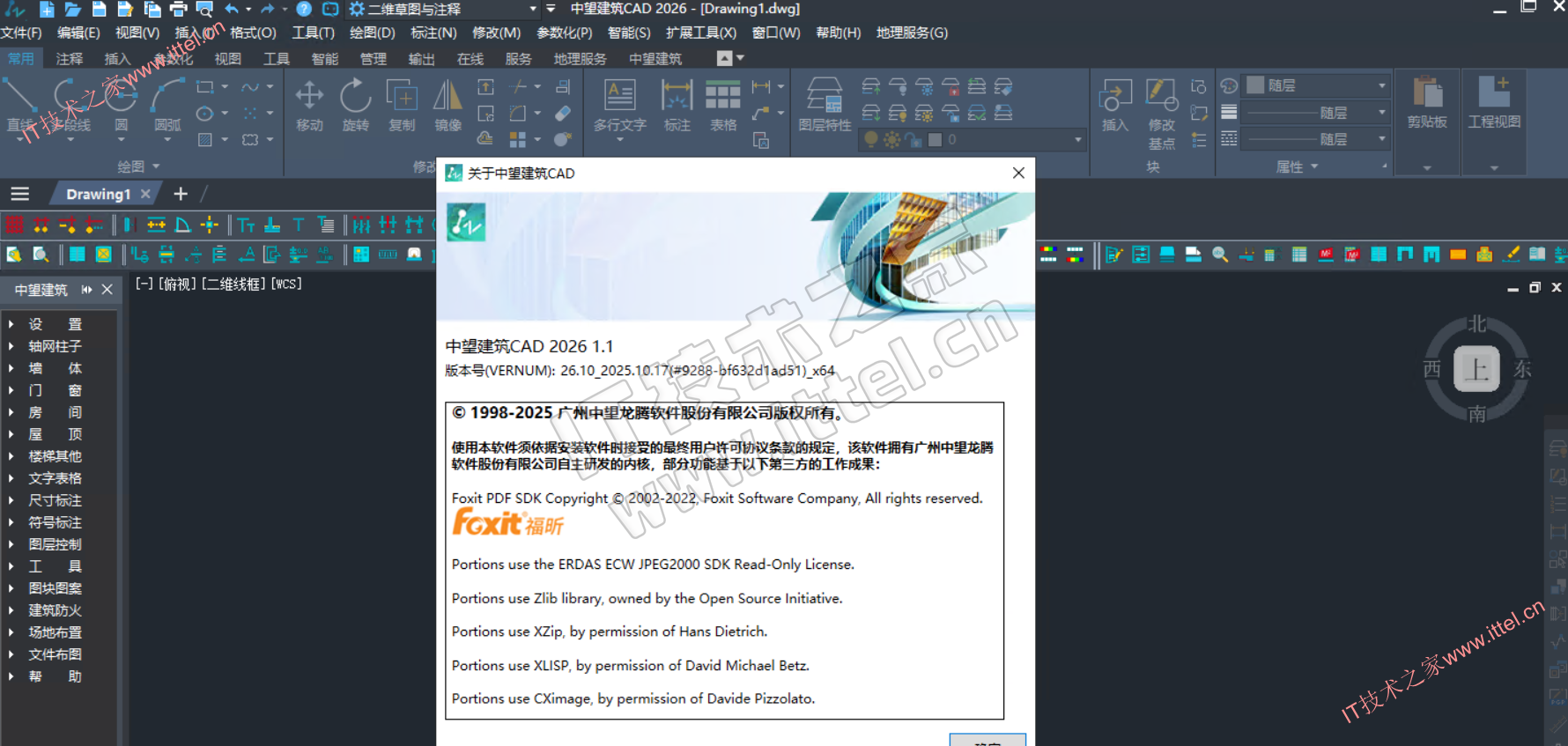Switch to the 中望建筑 ribbon tab
1568x746 pixels.
pos(655,59)
